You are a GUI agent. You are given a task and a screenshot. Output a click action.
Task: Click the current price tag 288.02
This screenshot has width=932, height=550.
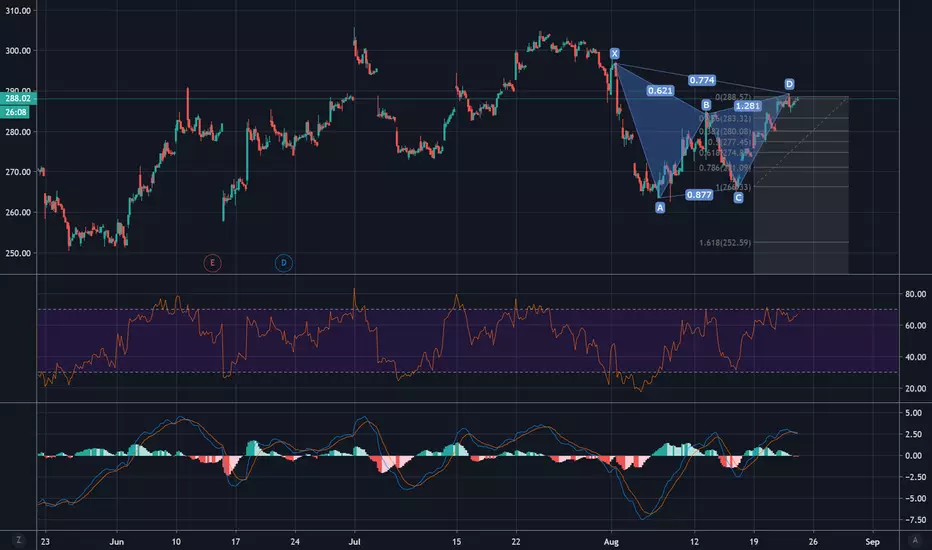pos(18,99)
